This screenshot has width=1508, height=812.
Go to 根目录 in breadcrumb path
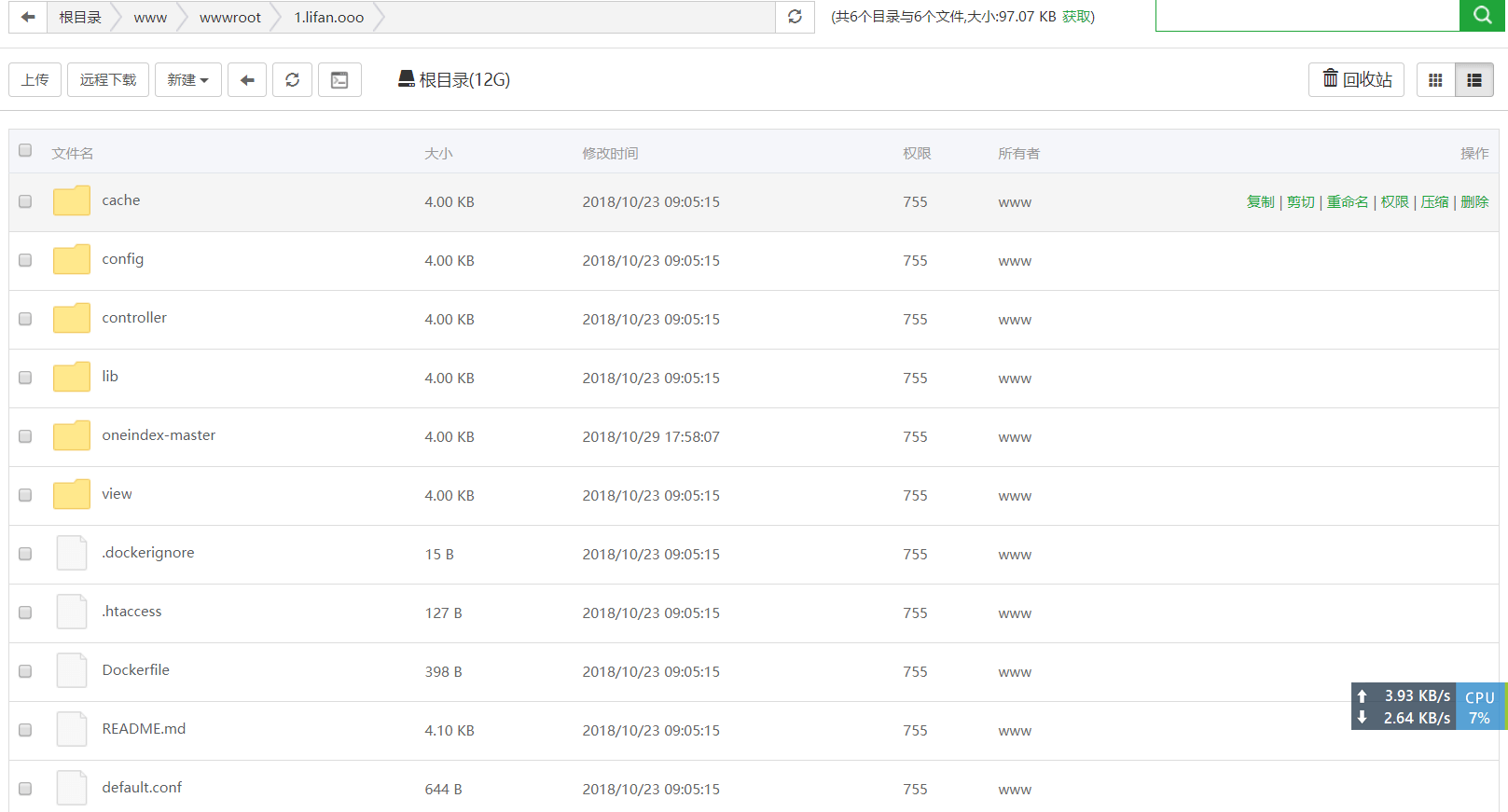pyautogui.click(x=80, y=18)
